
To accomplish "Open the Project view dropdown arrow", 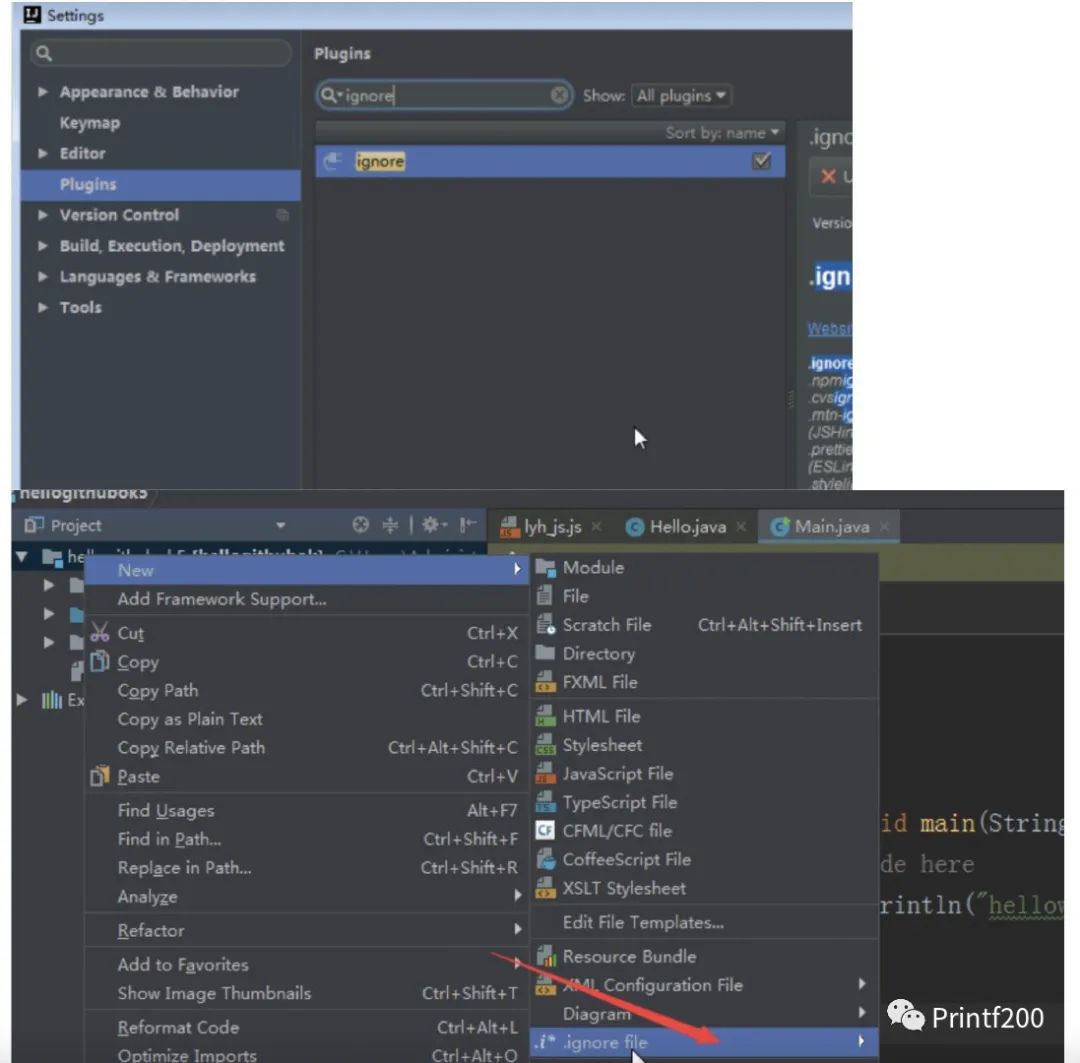I will click(x=280, y=526).
